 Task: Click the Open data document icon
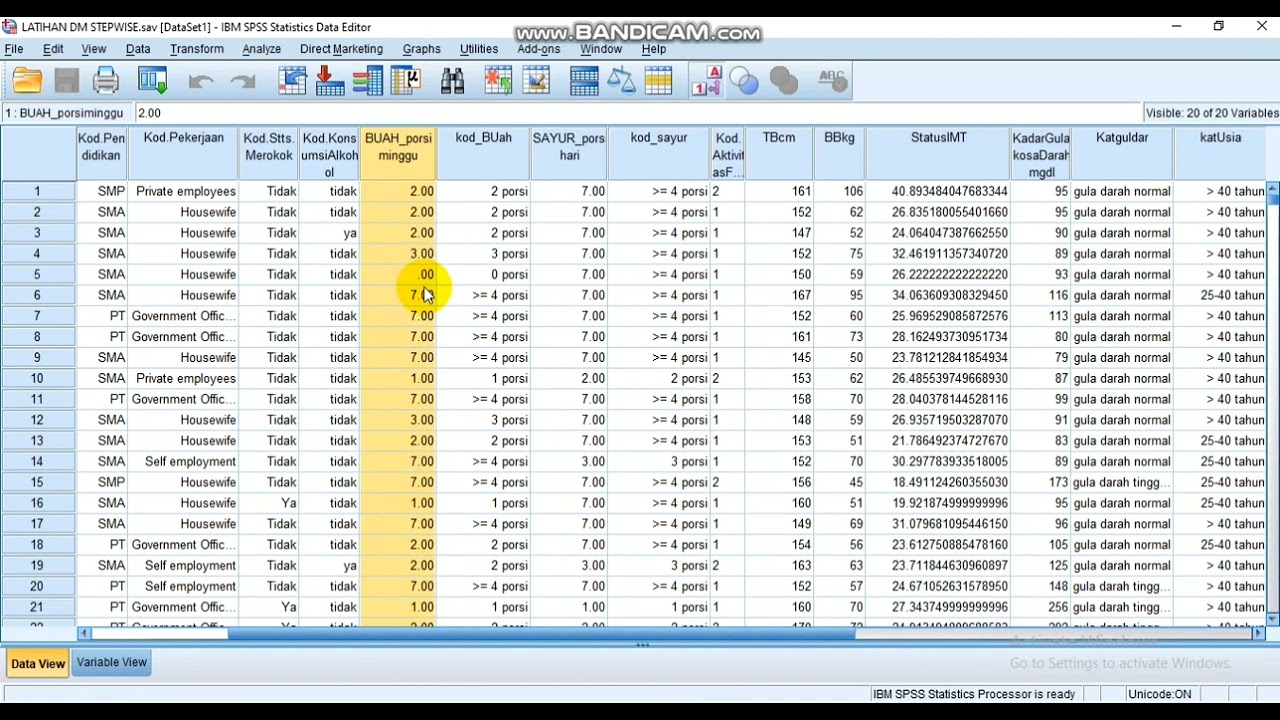[x=28, y=81]
